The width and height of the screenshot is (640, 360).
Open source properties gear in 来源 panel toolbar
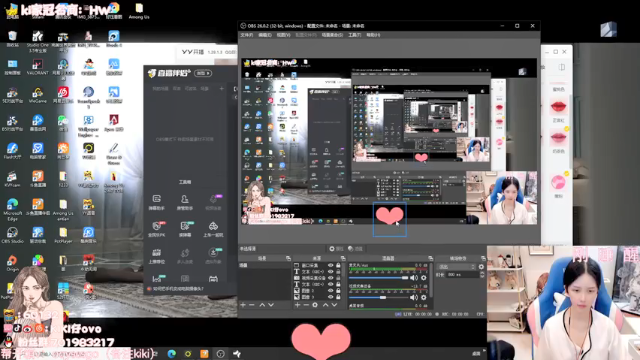[x=315, y=305]
